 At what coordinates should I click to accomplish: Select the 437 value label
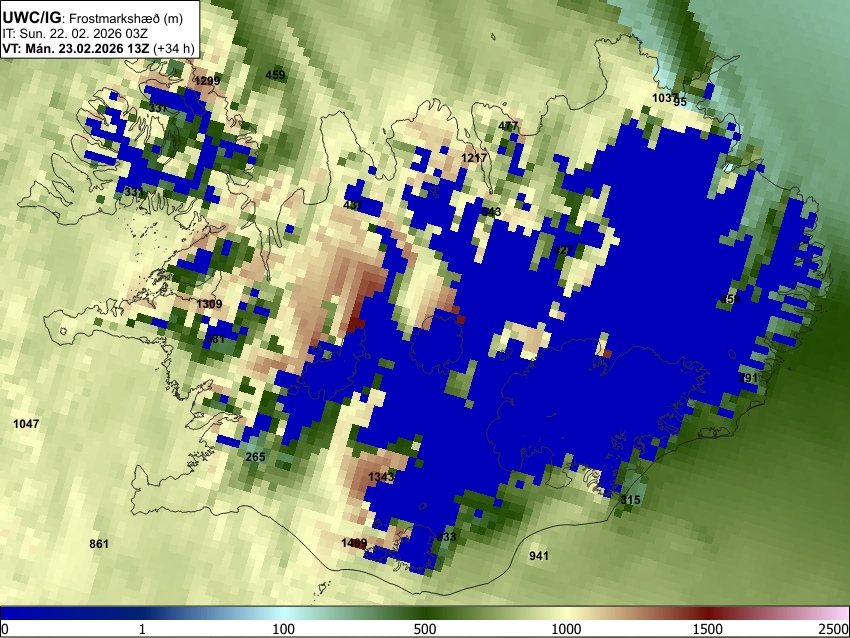353,205
